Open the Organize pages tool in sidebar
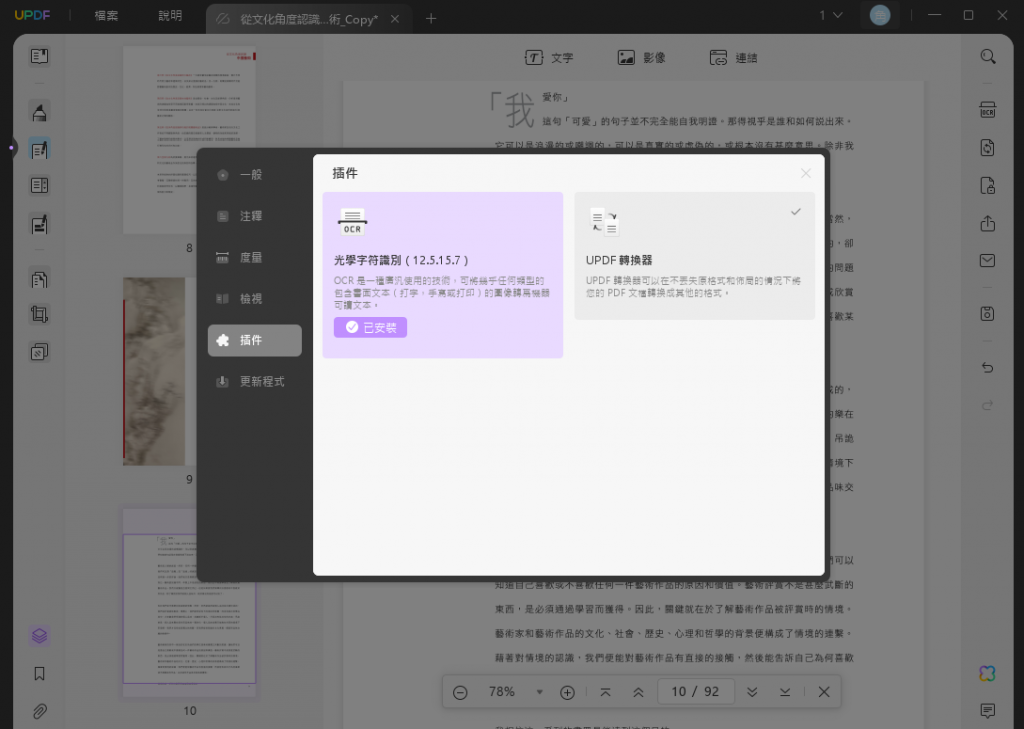Viewport: 1024px width, 729px height. (39, 280)
